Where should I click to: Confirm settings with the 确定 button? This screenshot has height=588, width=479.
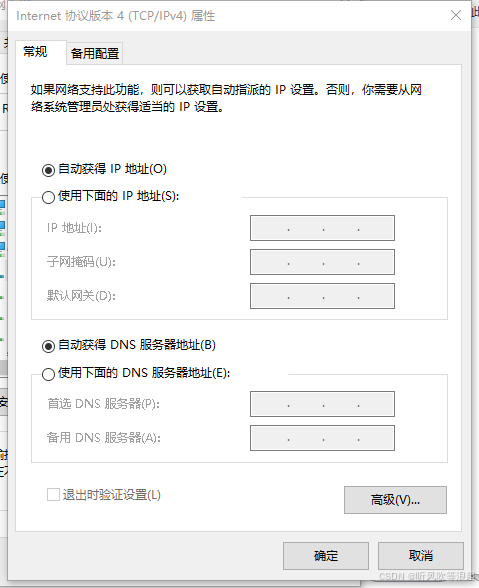[326, 555]
